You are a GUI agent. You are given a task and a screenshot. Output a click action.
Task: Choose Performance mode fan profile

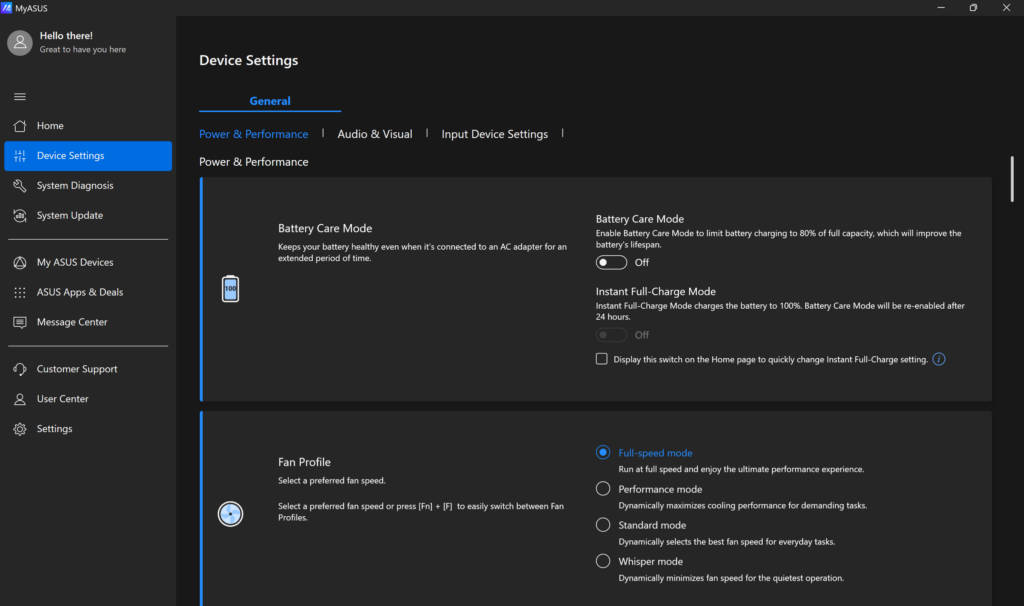(603, 489)
